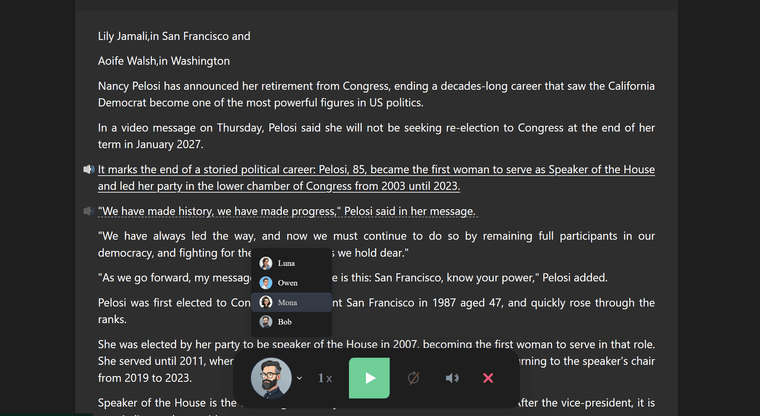Click the volume speaker icon in player
The image size is (760, 416).
[x=452, y=378]
